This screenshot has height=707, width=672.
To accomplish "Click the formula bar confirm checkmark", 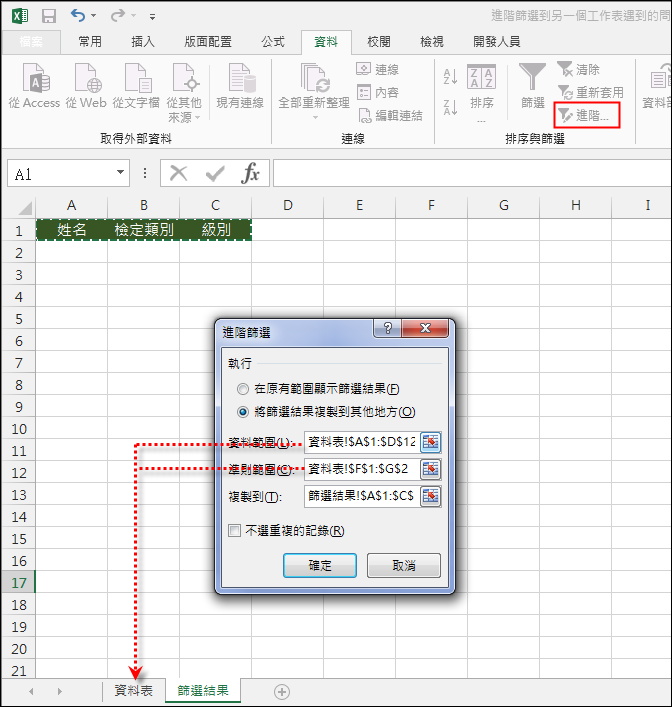I will [215, 173].
